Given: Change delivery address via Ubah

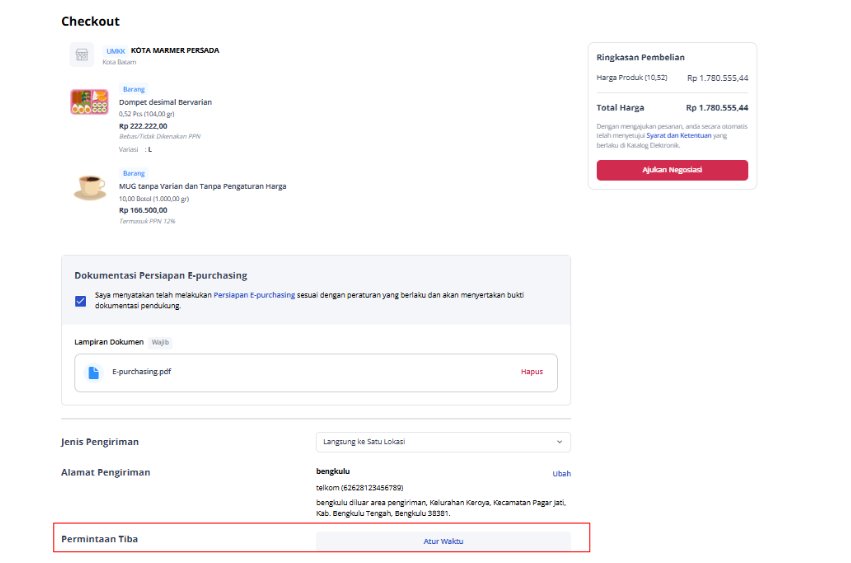Looking at the screenshot, I should click(x=561, y=473).
